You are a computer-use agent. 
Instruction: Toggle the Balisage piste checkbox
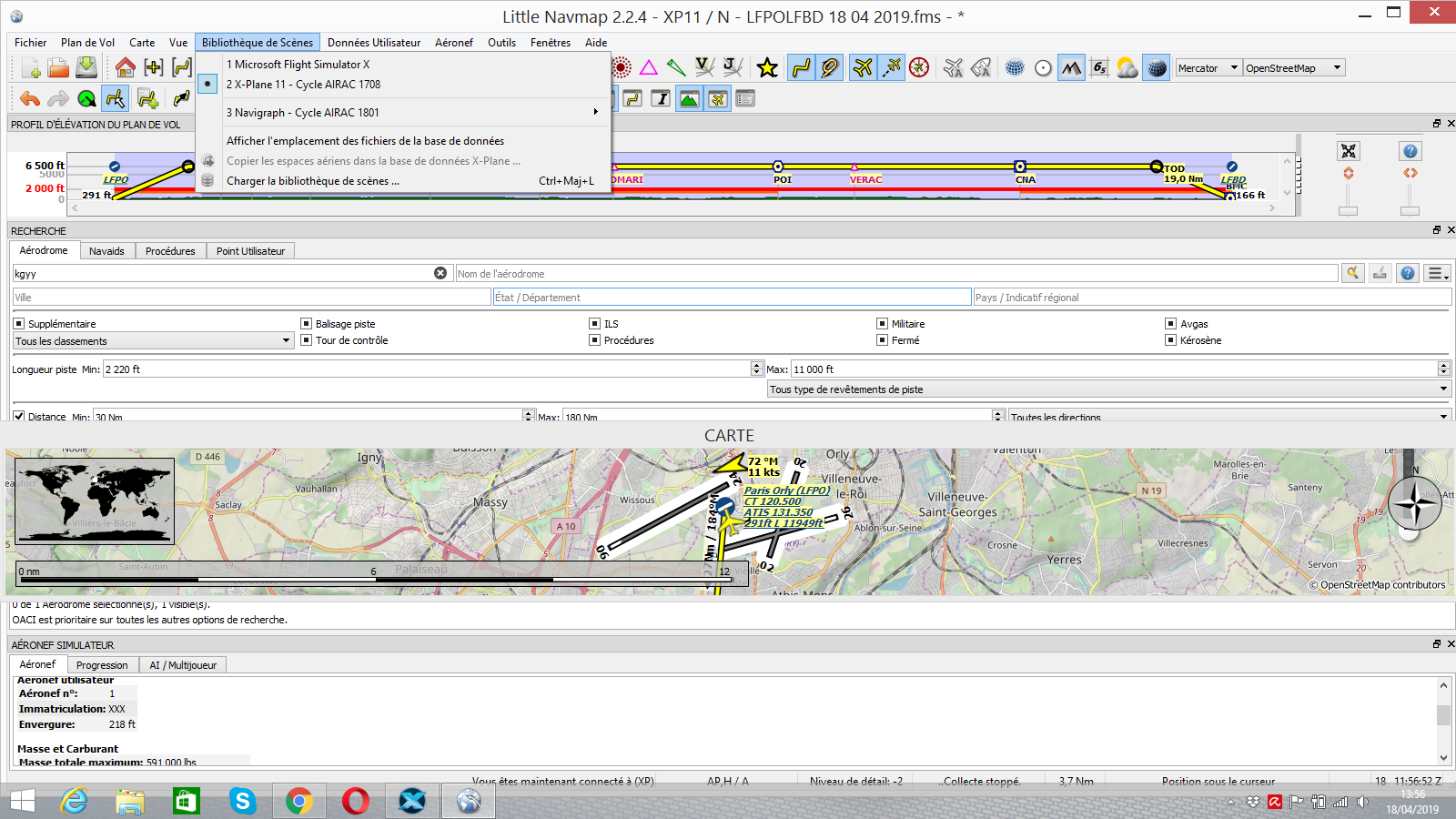tap(306, 324)
